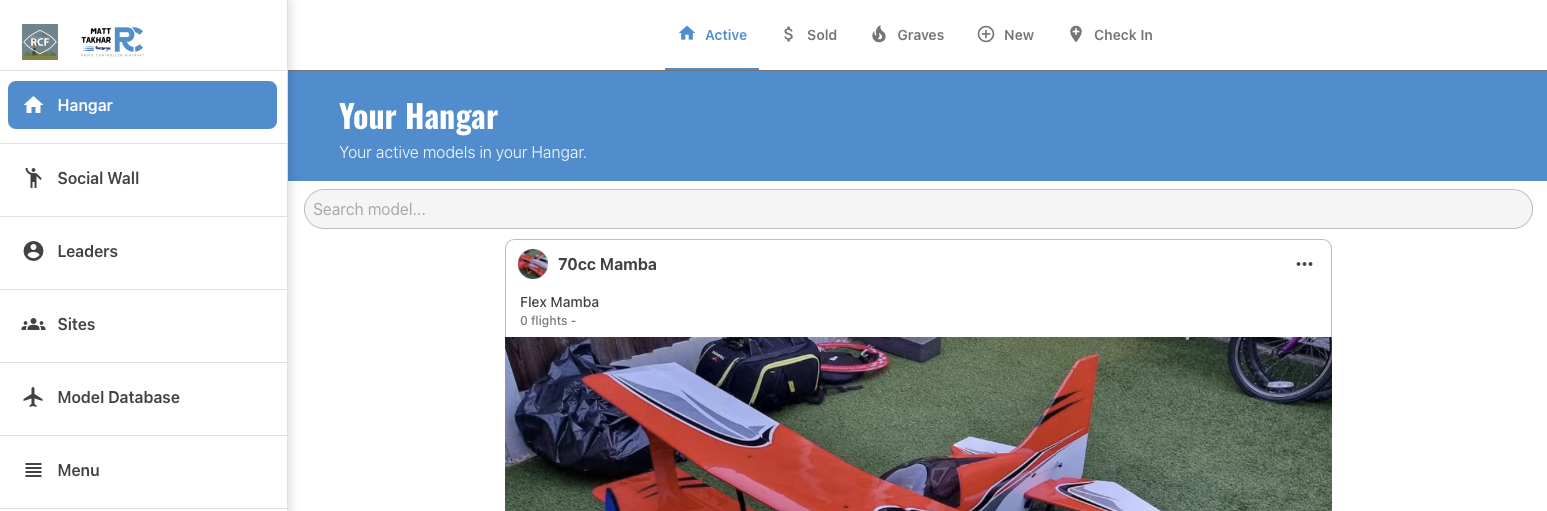The height and width of the screenshot is (511, 1547).
Task: Click the 70cc Mamba avatar thumbnail
Action: pos(533,264)
